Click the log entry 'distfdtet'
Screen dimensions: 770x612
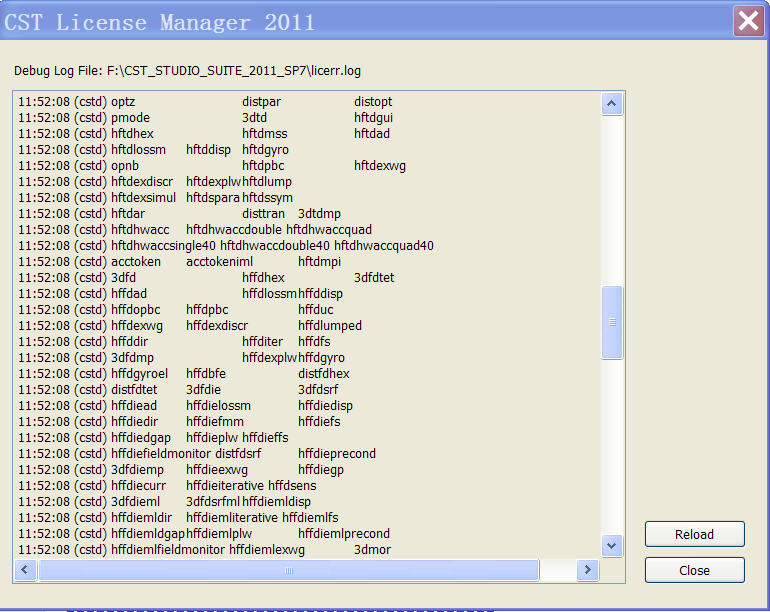(x=134, y=390)
